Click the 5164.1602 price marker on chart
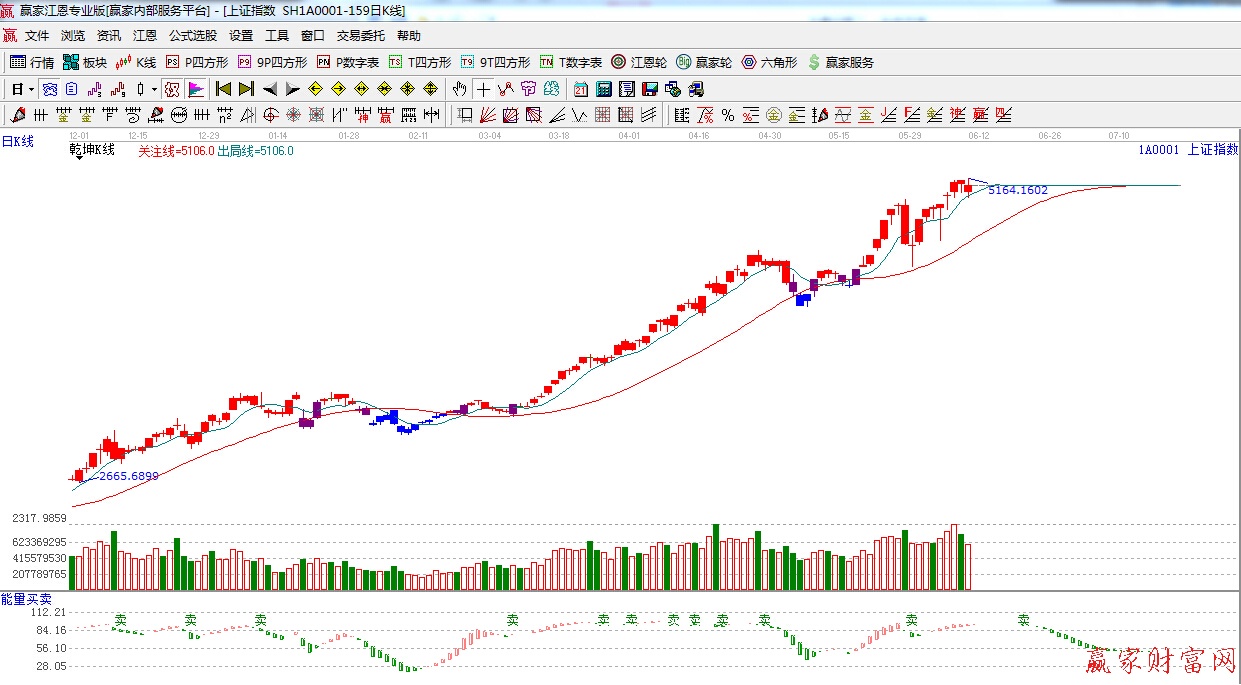The image size is (1241, 685). coord(1017,190)
